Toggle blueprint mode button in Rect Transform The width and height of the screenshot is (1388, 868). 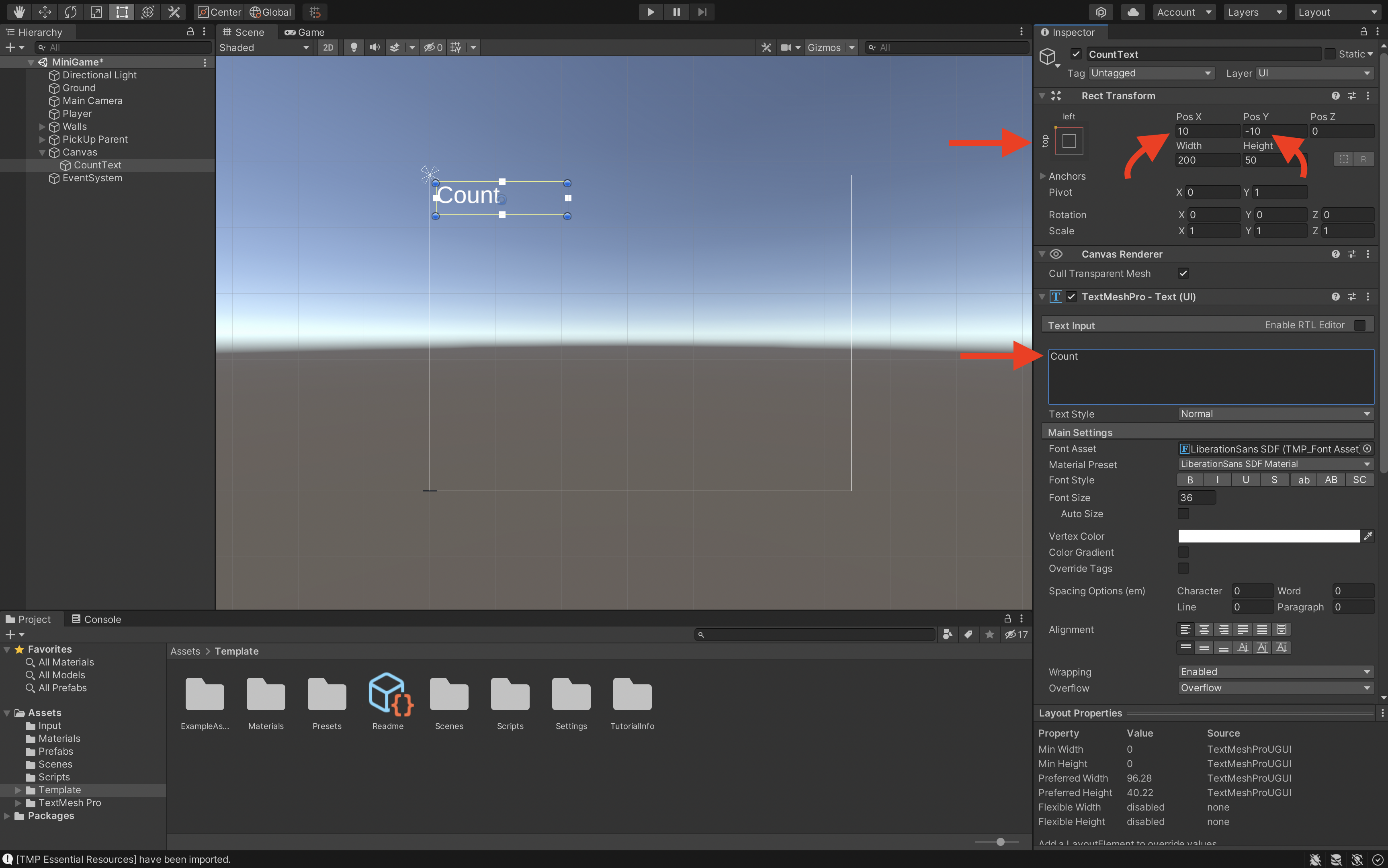point(1344,159)
